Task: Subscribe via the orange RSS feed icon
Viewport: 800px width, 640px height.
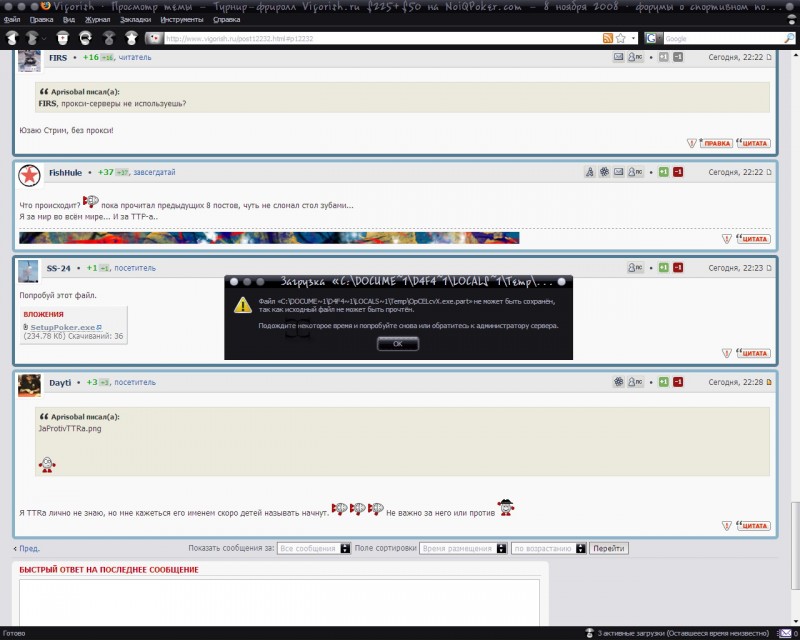Action: pos(608,38)
